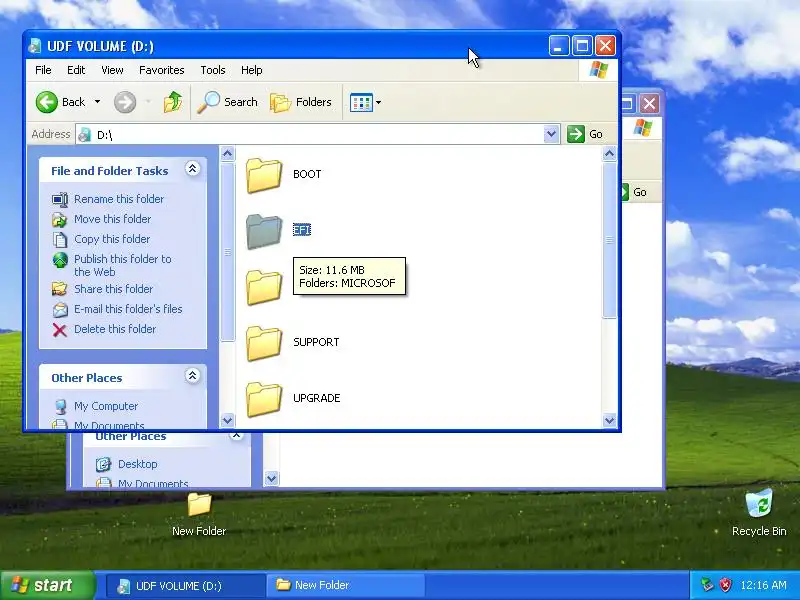Expand the address bar dropdown
800x600 pixels.
(551, 134)
